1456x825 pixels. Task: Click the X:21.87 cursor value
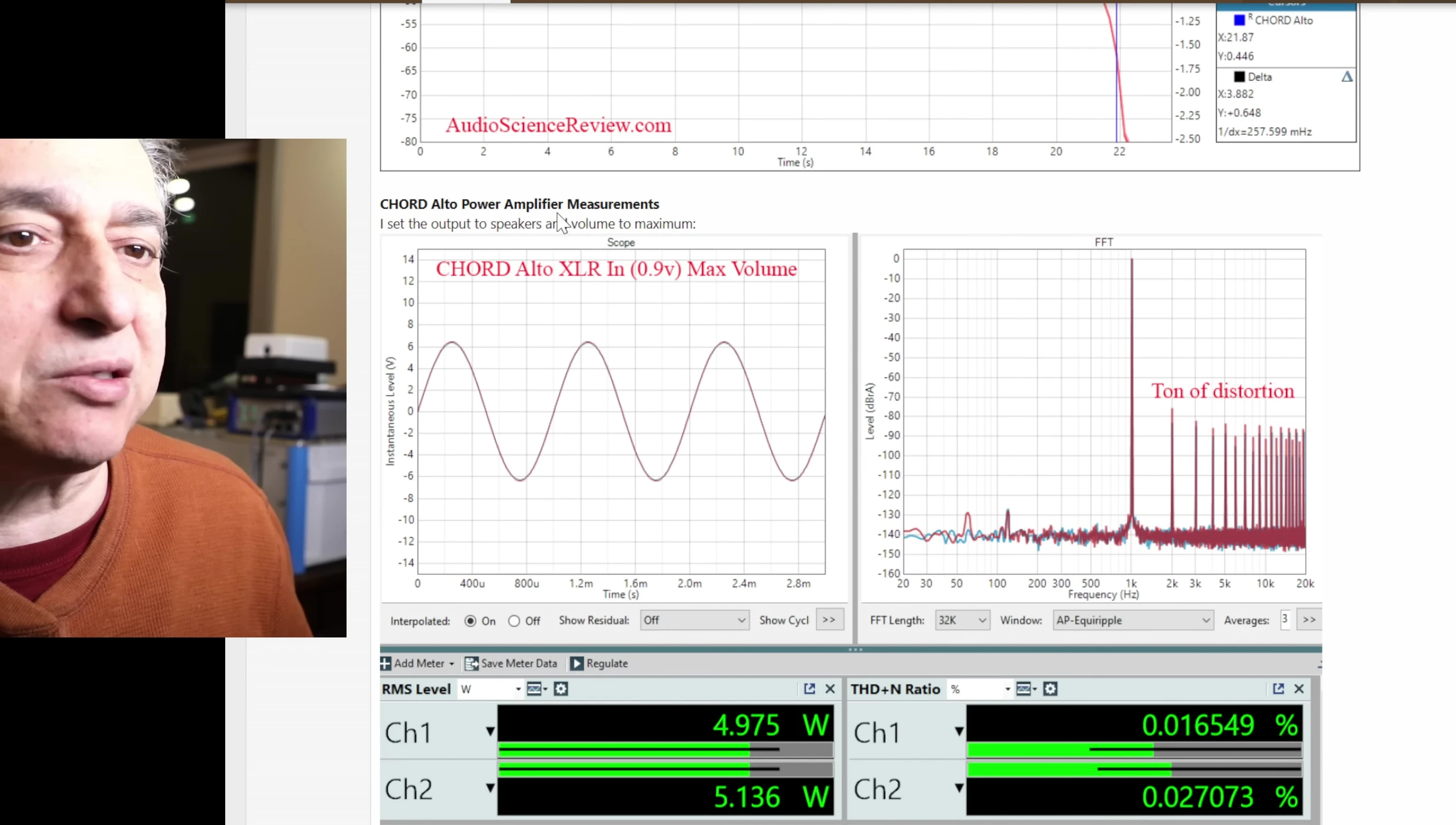coord(1236,37)
